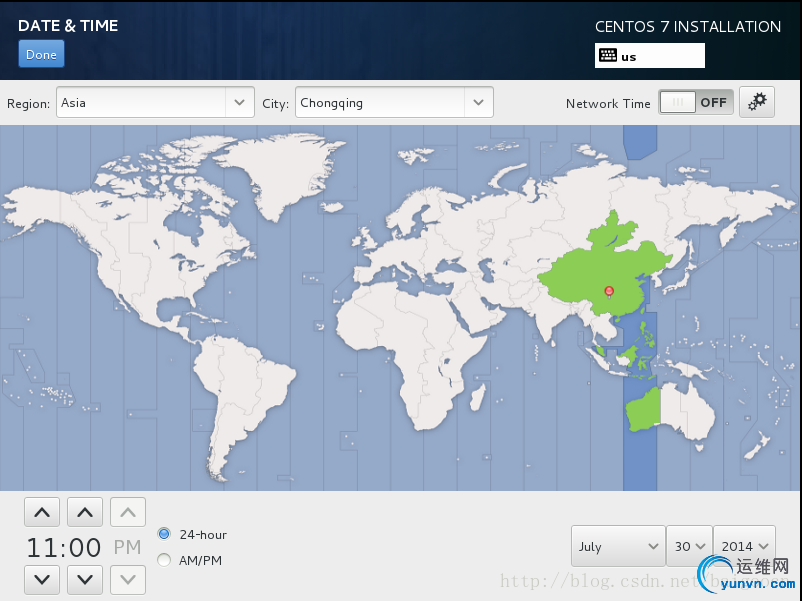
Task: Click the Region label
Action: 28,103
